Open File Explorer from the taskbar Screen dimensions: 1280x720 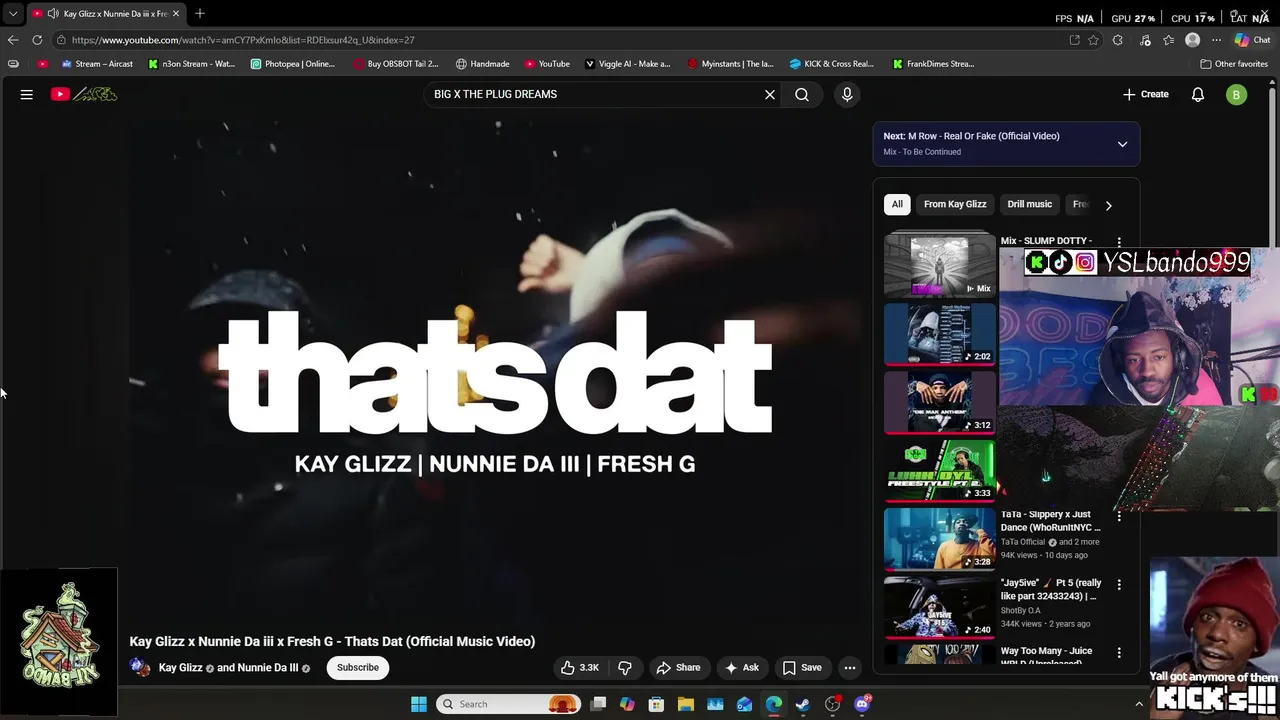pyautogui.click(x=686, y=704)
